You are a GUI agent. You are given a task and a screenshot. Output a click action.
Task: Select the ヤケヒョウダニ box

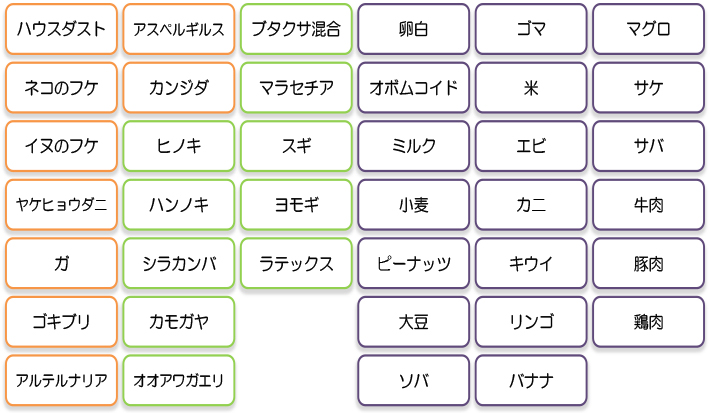click(61, 205)
